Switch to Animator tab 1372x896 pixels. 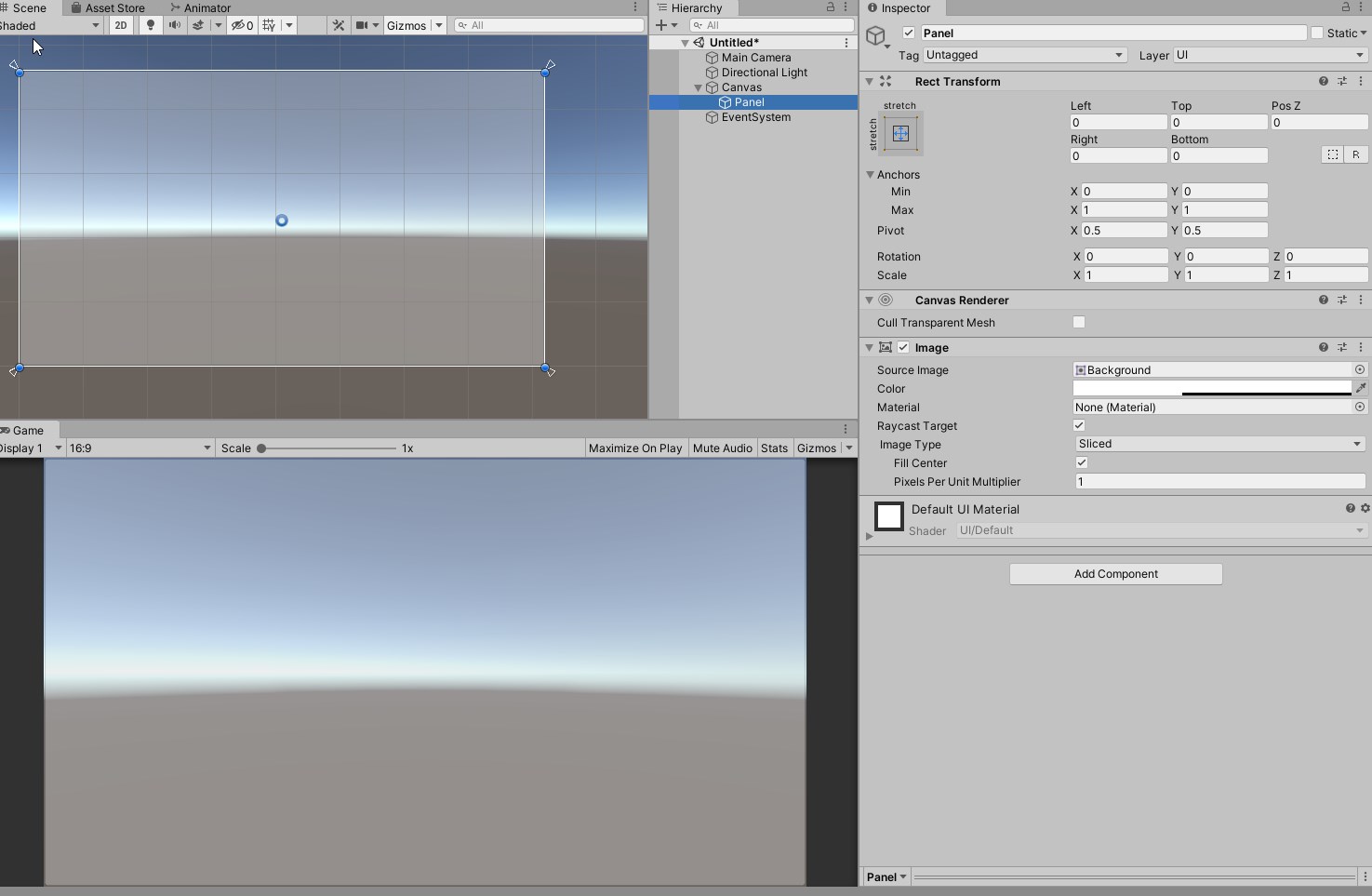coord(200,7)
